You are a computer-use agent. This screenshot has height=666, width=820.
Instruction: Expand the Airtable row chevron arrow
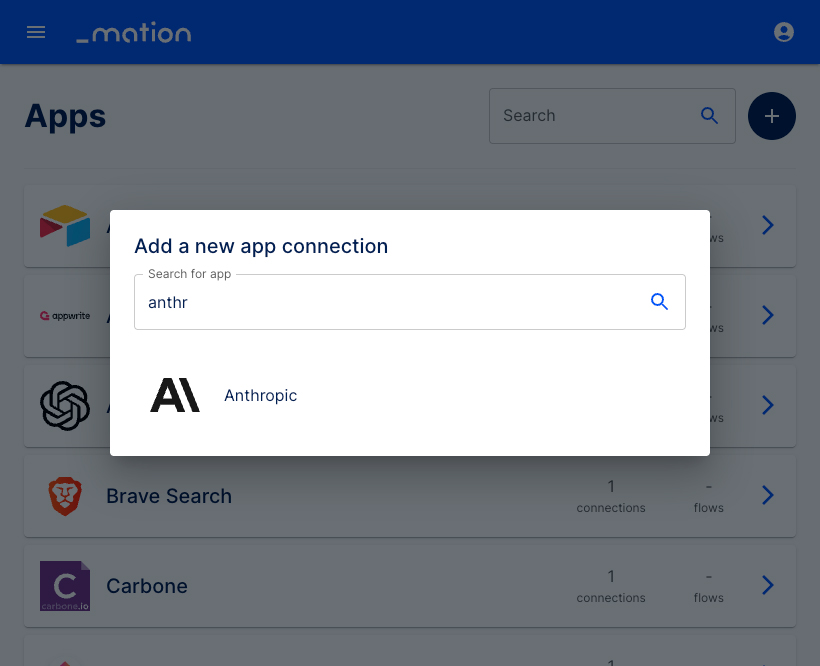767,225
